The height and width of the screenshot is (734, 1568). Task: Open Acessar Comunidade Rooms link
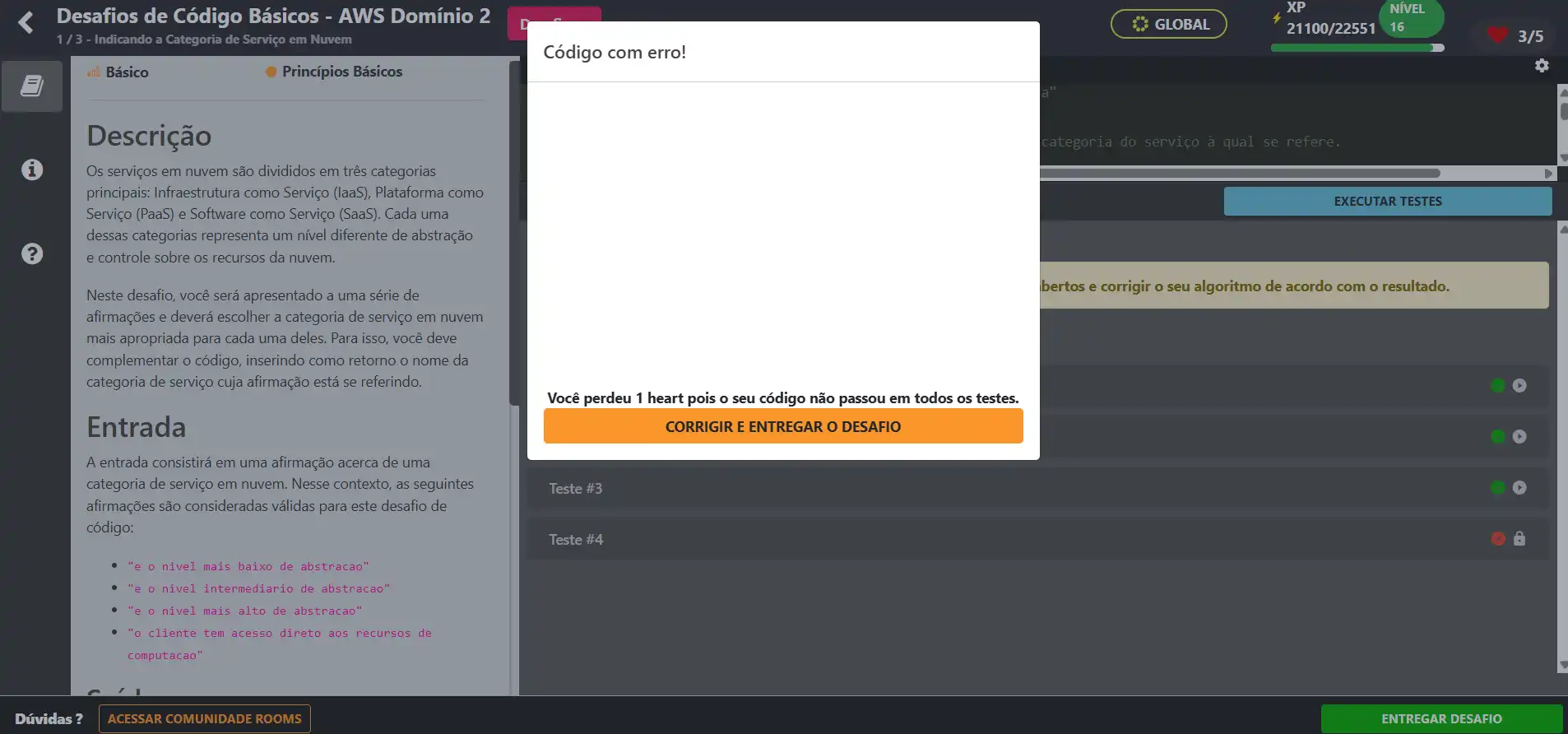[204, 718]
